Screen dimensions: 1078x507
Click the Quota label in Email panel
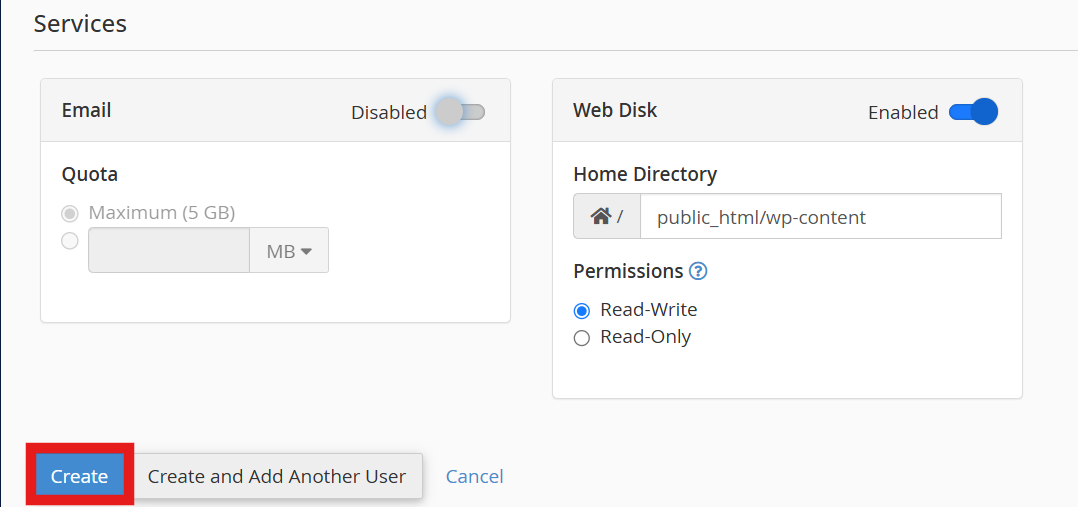click(x=90, y=174)
